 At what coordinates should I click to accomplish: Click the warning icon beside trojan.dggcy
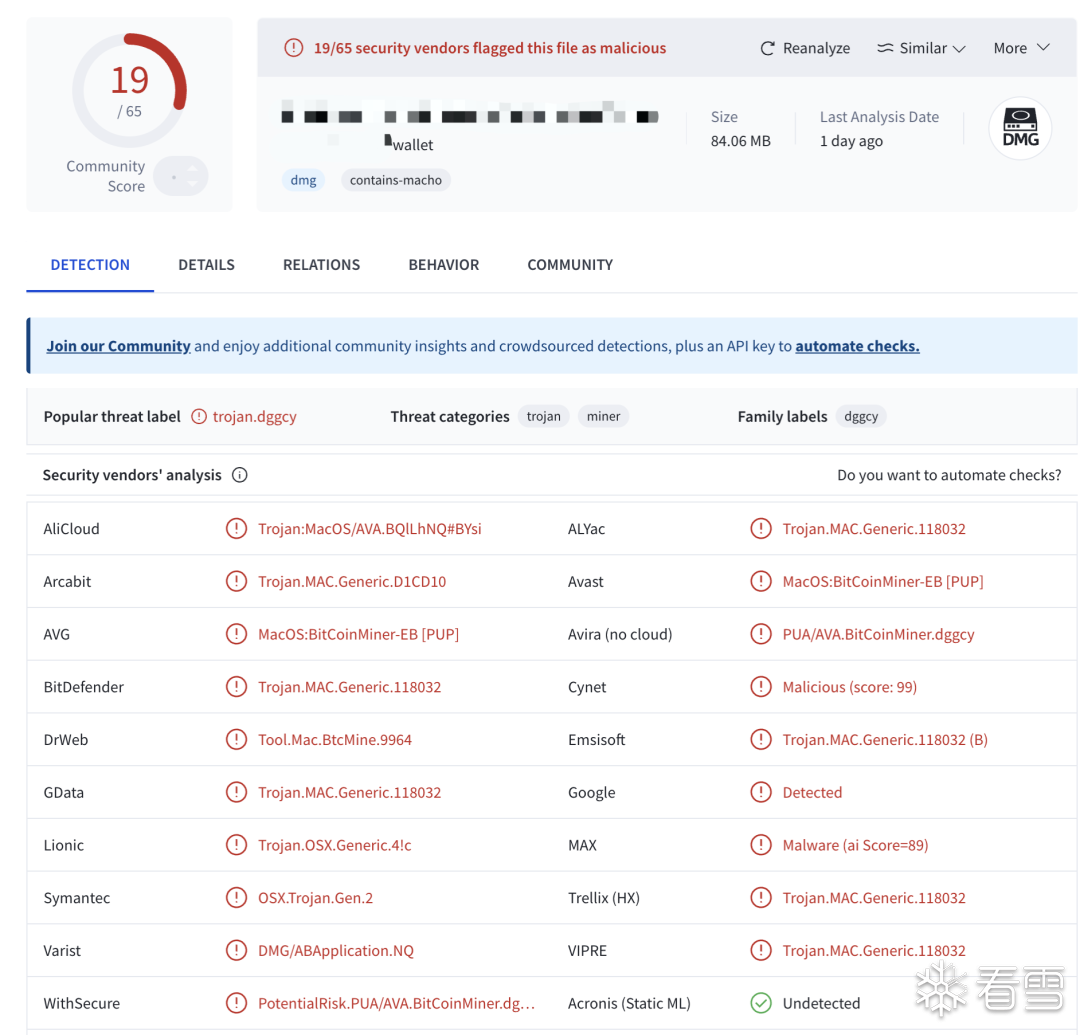point(199,417)
